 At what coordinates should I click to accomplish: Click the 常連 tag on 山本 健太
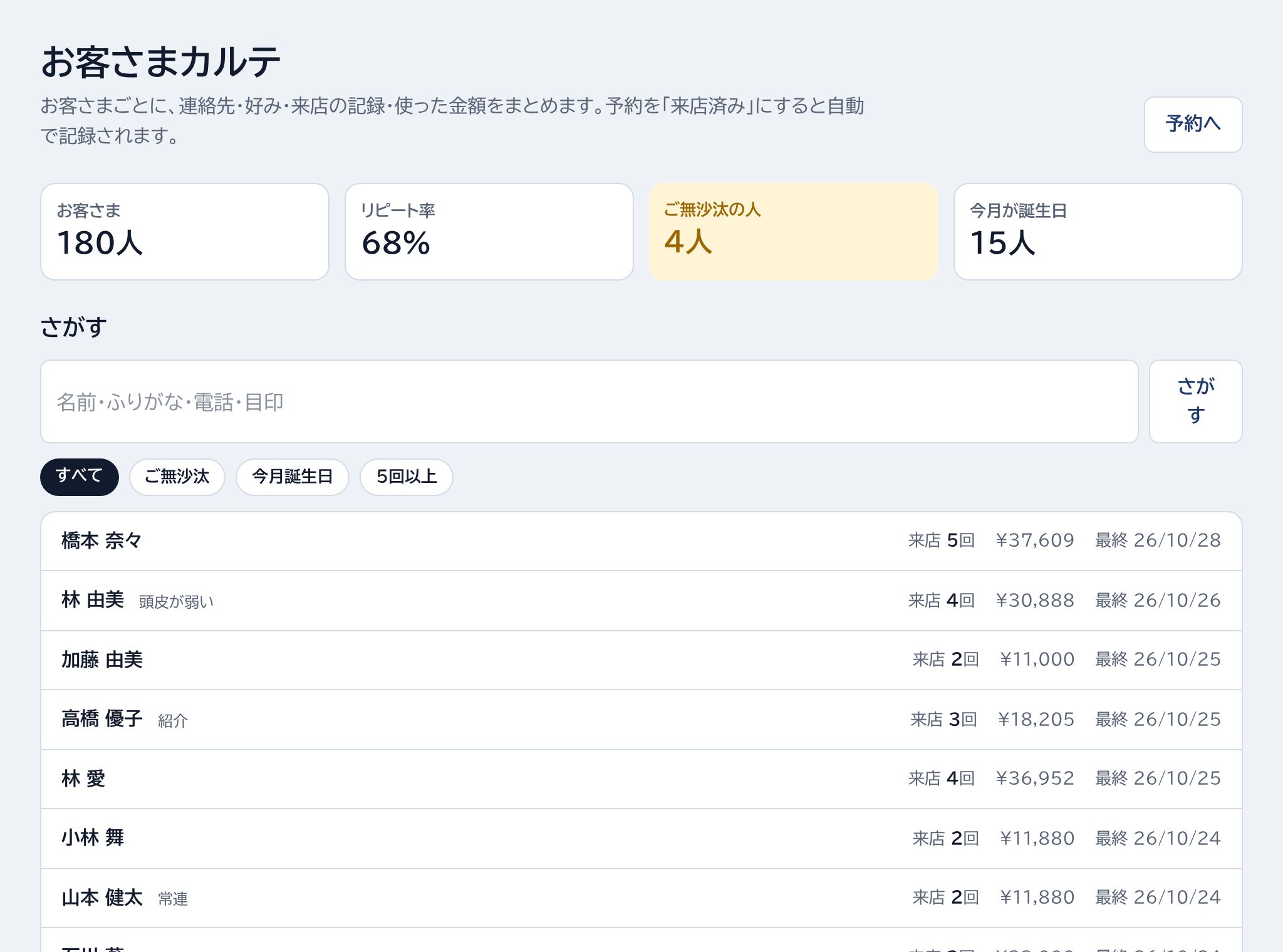(x=173, y=899)
